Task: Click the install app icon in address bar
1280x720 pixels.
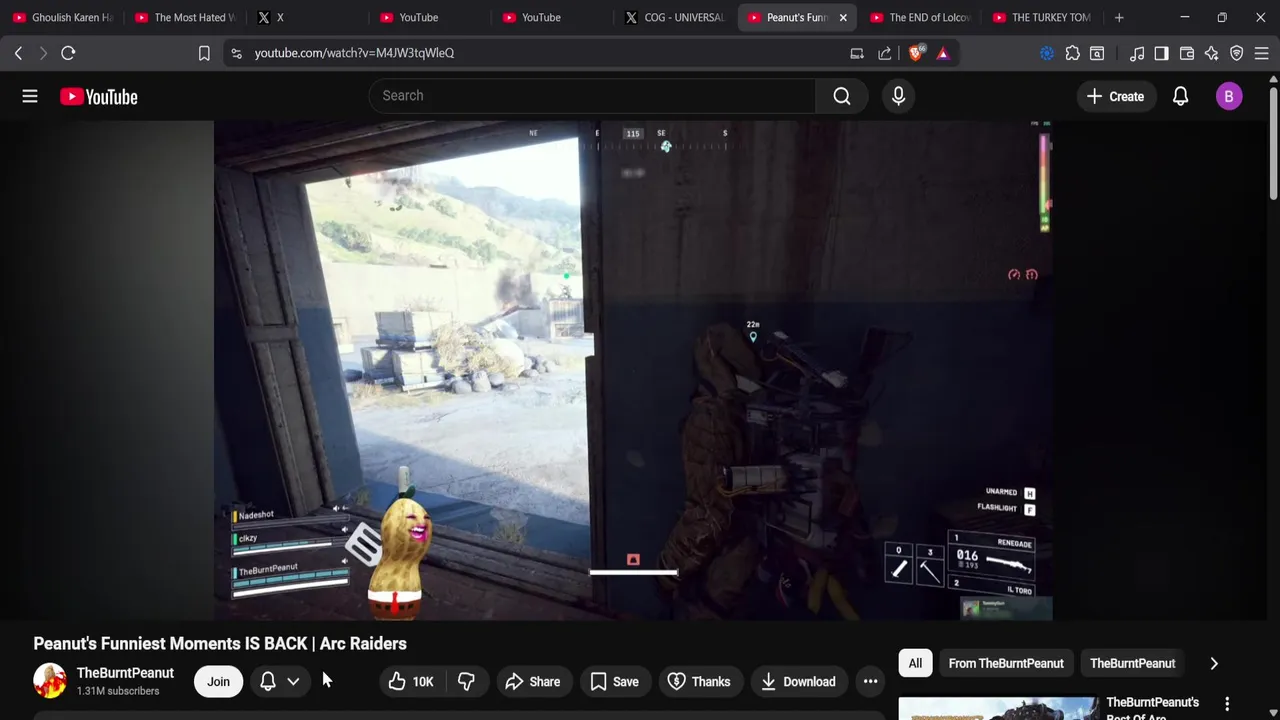Action: pos(857,53)
